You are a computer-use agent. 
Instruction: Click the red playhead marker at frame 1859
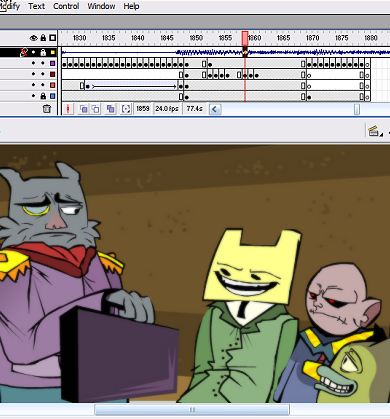pyautogui.click(x=245, y=38)
